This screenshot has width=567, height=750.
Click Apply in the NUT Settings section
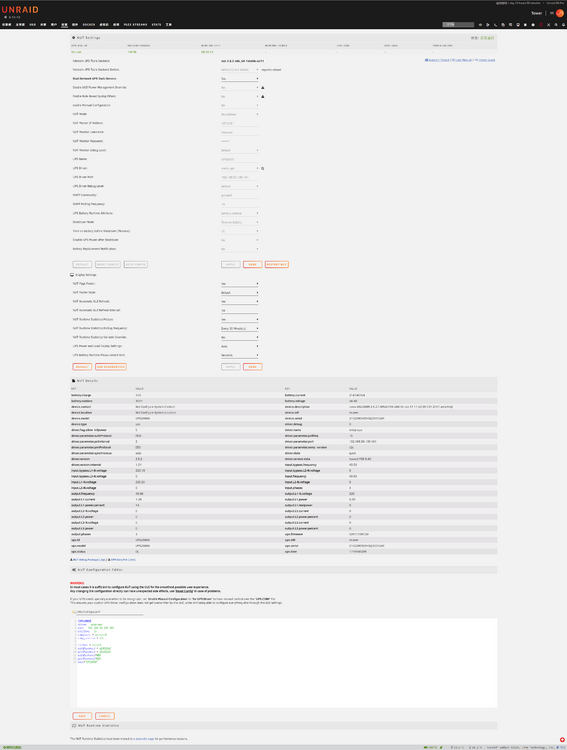231,265
